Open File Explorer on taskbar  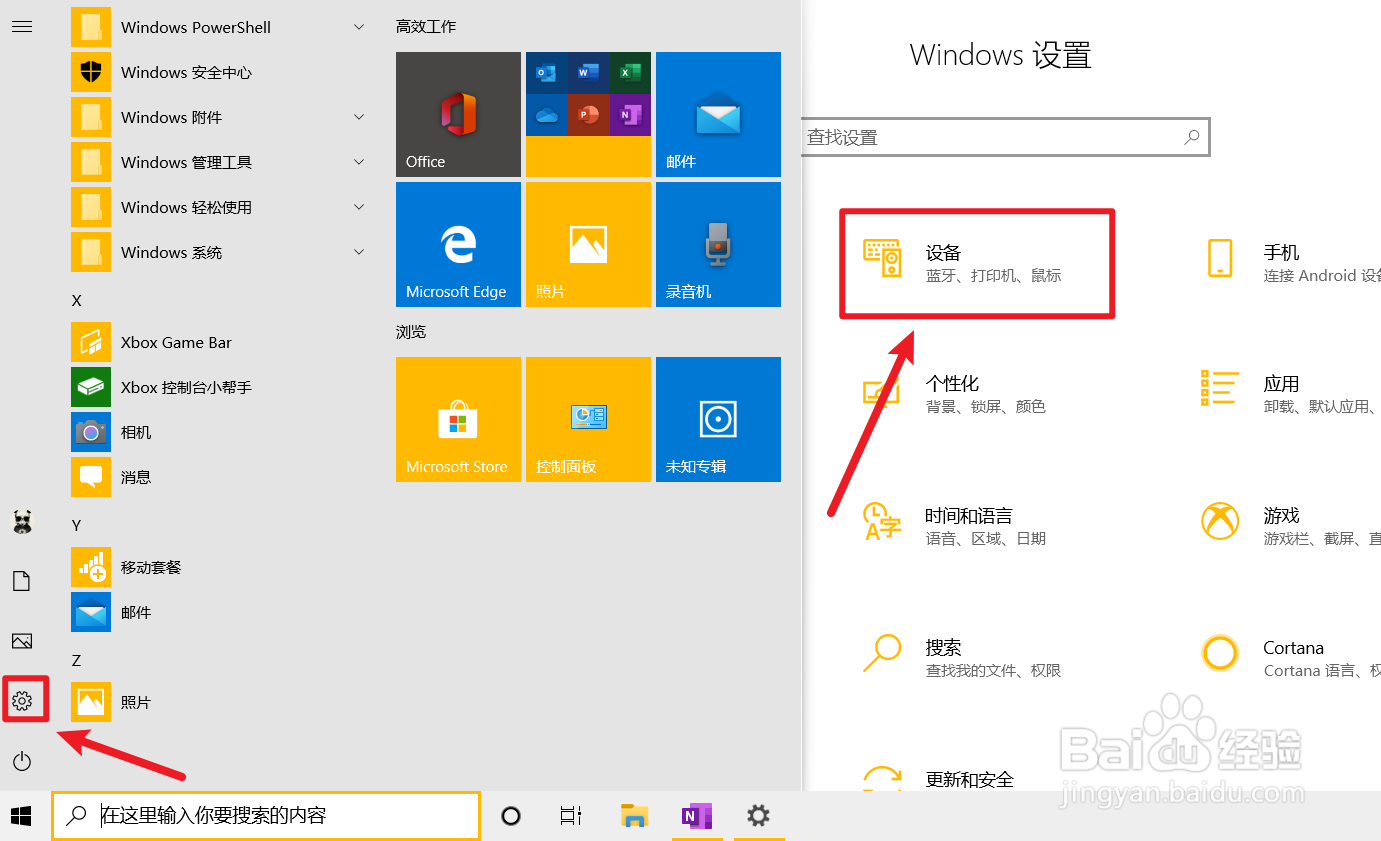pyautogui.click(x=634, y=816)
